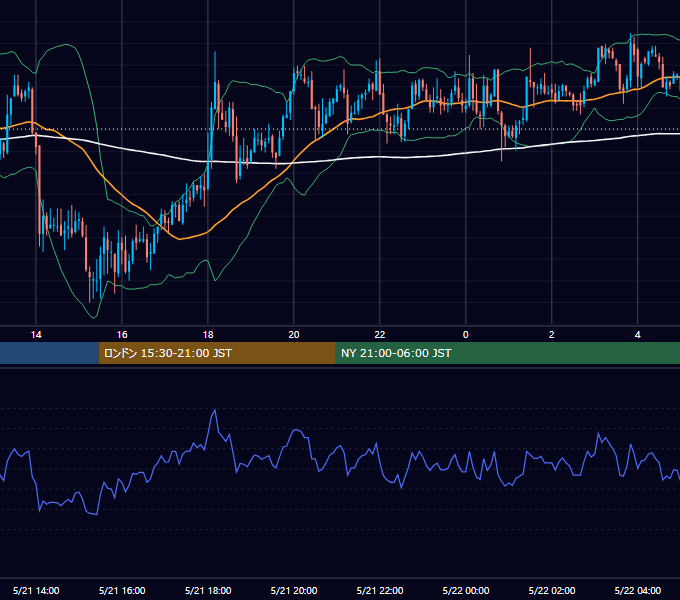Click the 5/21 18:00 date label
The height and width of the screenshot is (600, 680).
pos(208,590)
